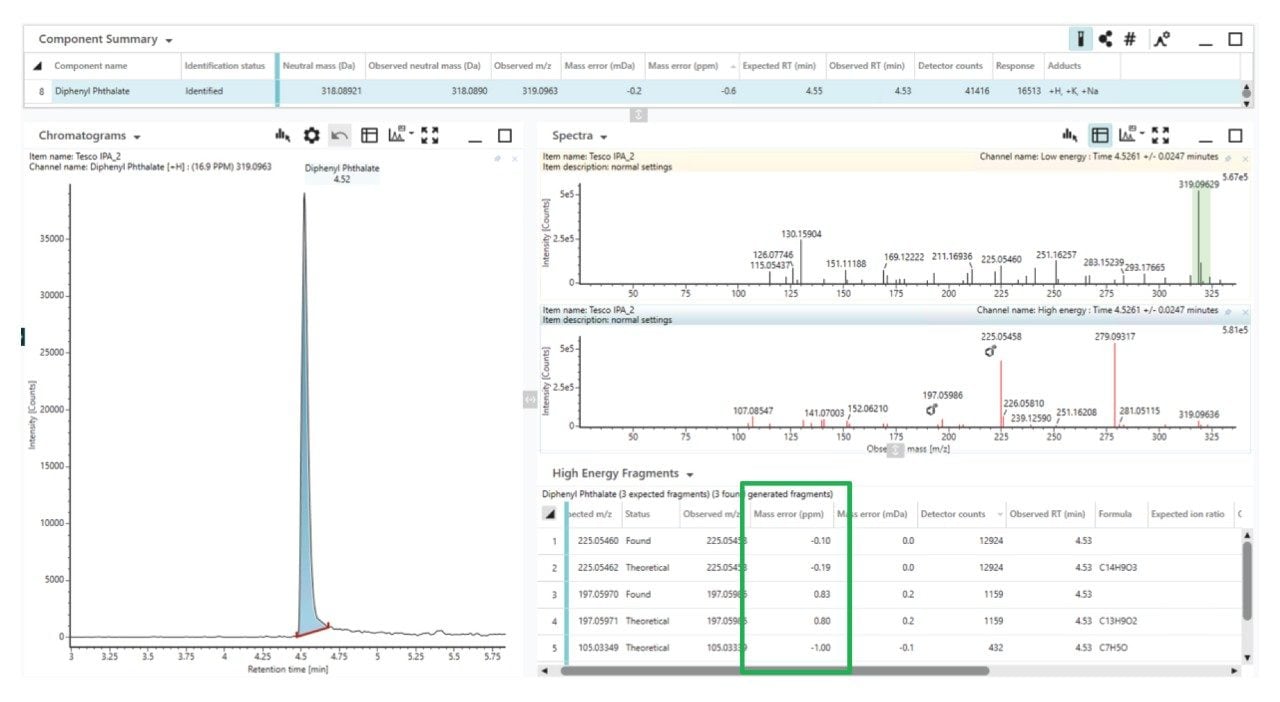Minimize the Component Summary panel
This screenshot has width=1280, height=702.
[x=1206, y=43]
